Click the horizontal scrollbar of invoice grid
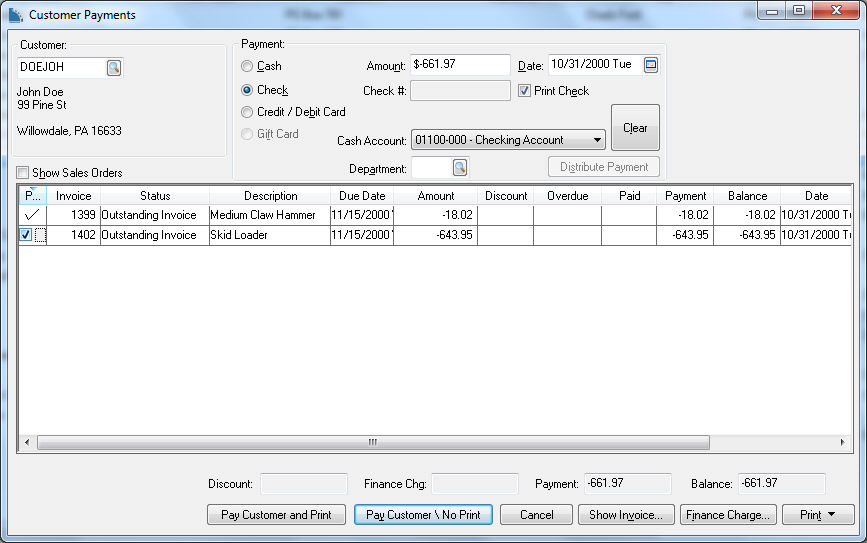The width and height of the screenshot is (867, 543). [x=372, y=442]
